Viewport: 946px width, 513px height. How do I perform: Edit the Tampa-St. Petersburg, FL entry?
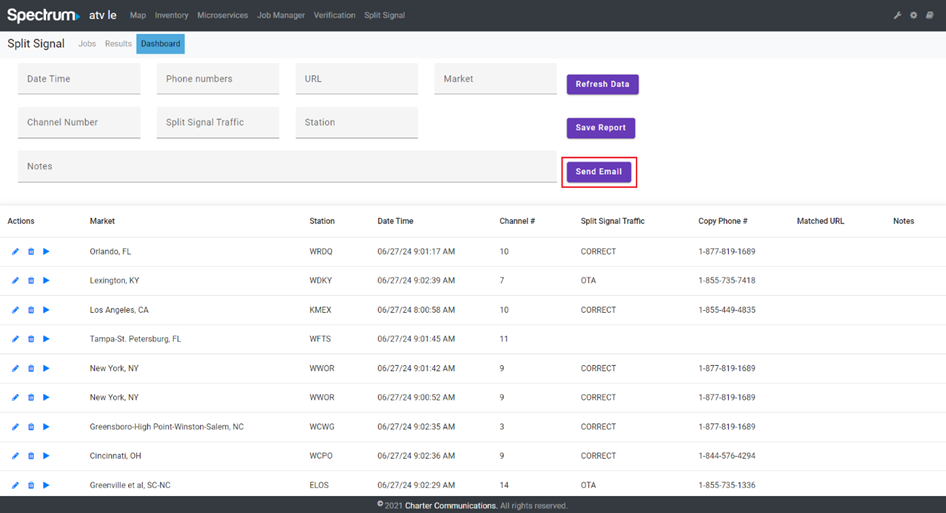(15, 339)
